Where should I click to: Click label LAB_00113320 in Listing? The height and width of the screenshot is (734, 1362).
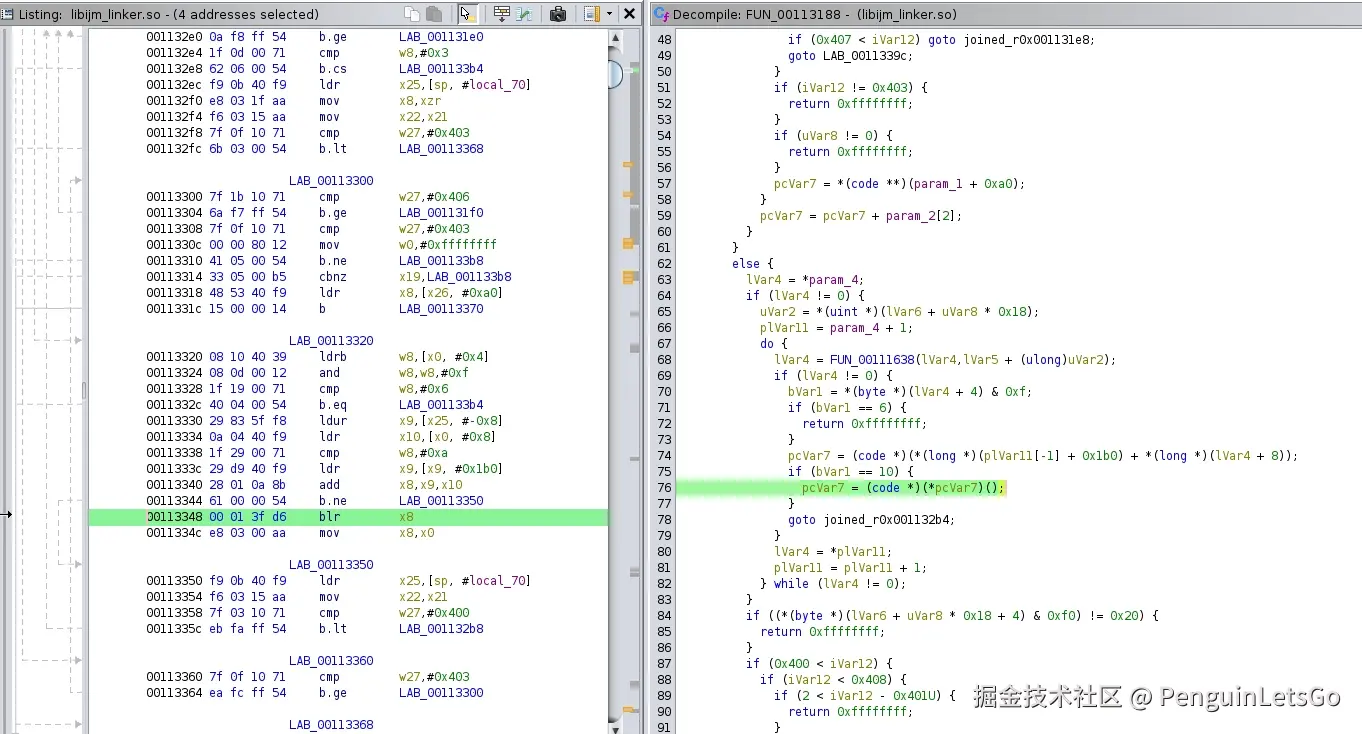tap(331, 341)
